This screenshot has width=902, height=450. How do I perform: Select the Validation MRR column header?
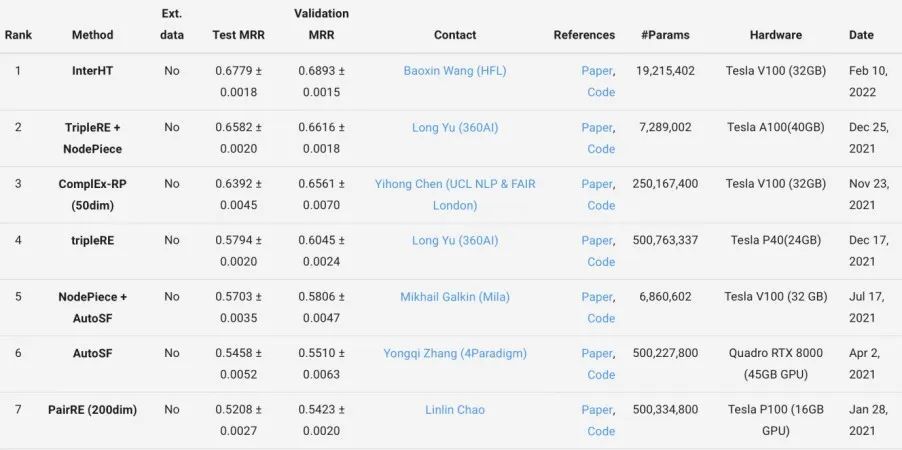click(x=321, y=24)
